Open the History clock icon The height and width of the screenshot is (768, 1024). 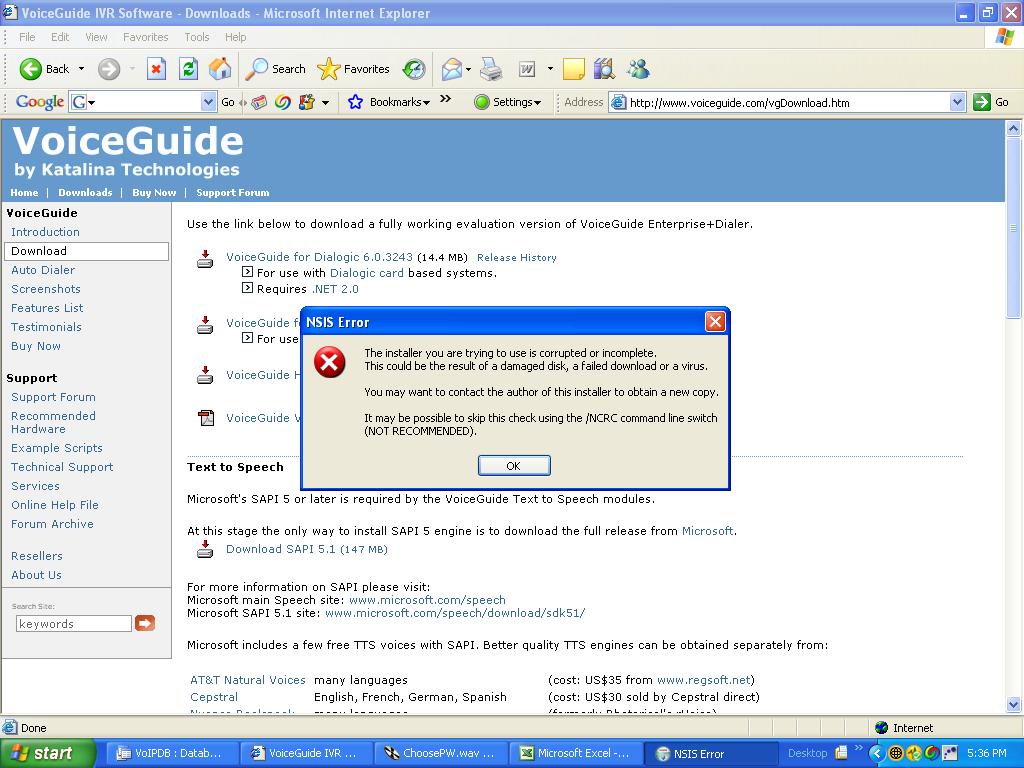[x=414, y=69]
